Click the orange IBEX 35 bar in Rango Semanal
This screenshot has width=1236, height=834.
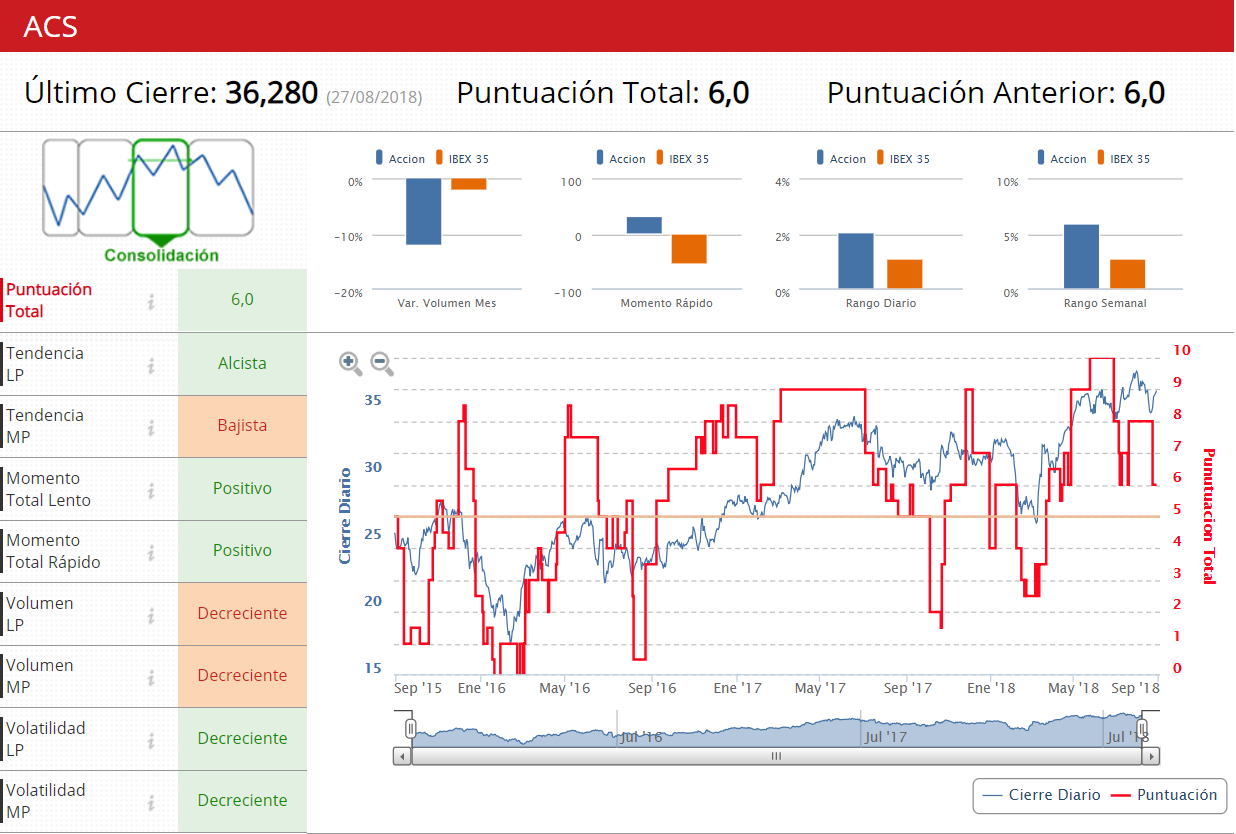coord(1127,276)
